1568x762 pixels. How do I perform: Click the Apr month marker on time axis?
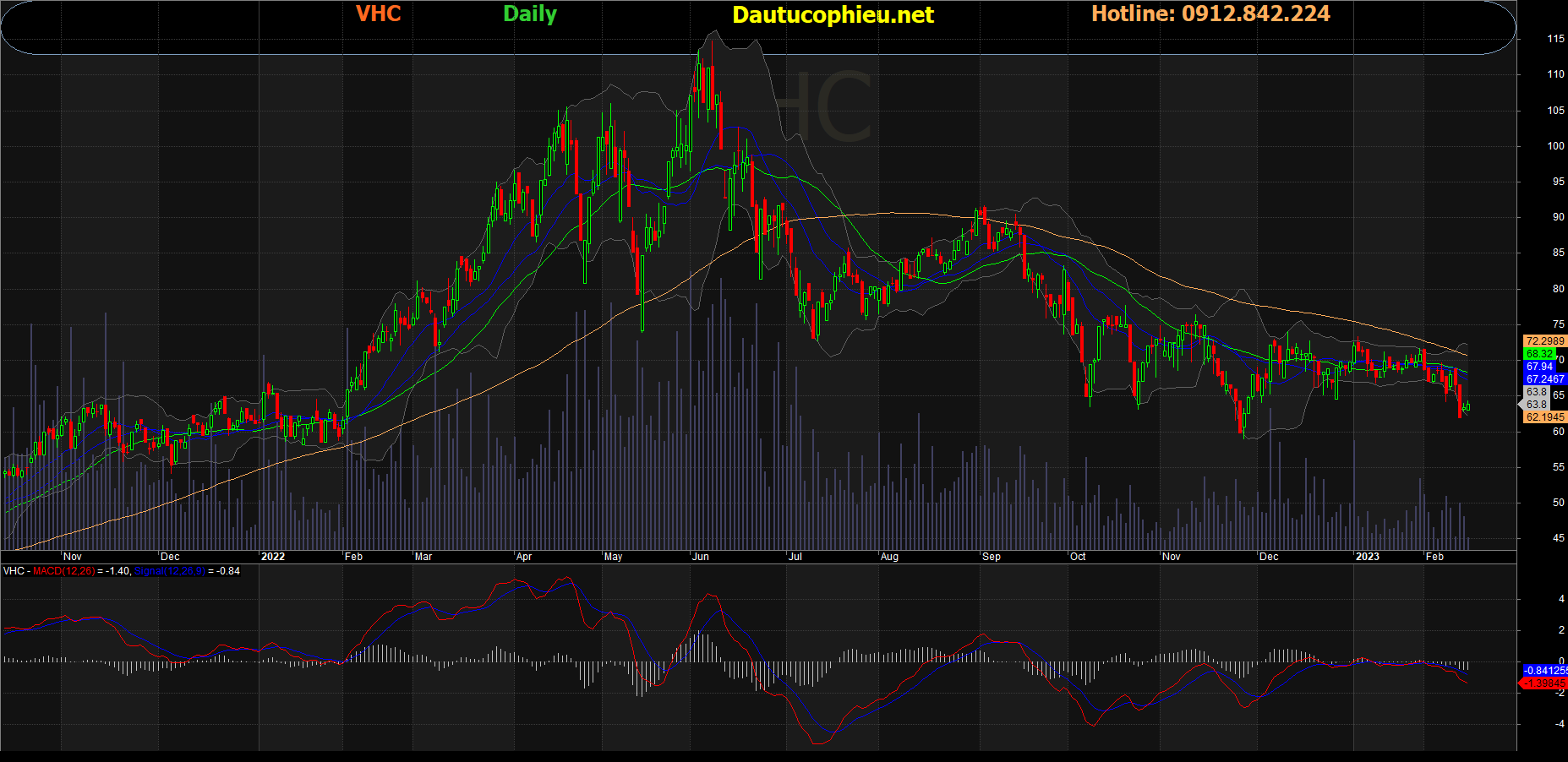pos(524,557)
